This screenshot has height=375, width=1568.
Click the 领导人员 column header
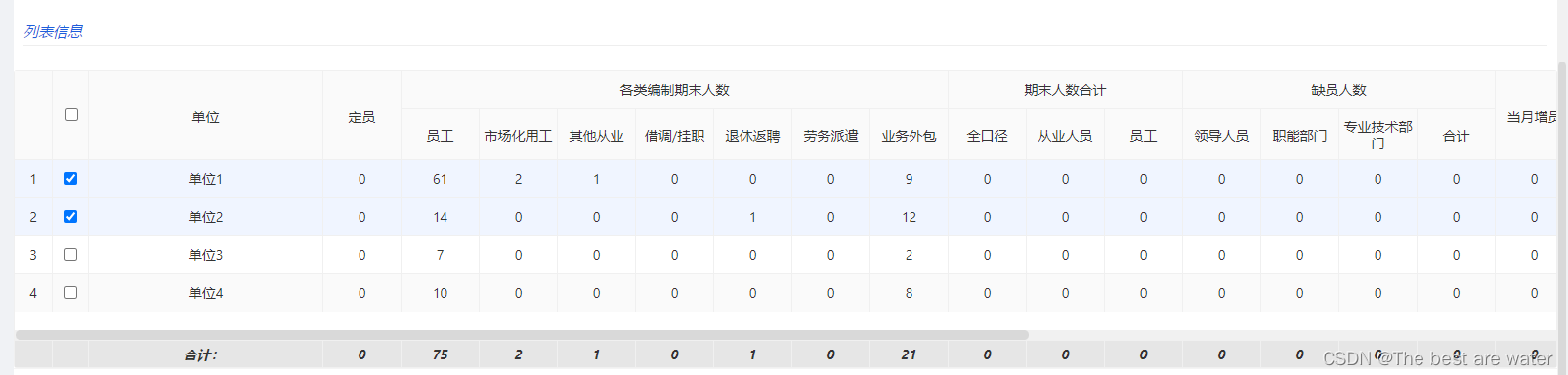(1221, 136)
